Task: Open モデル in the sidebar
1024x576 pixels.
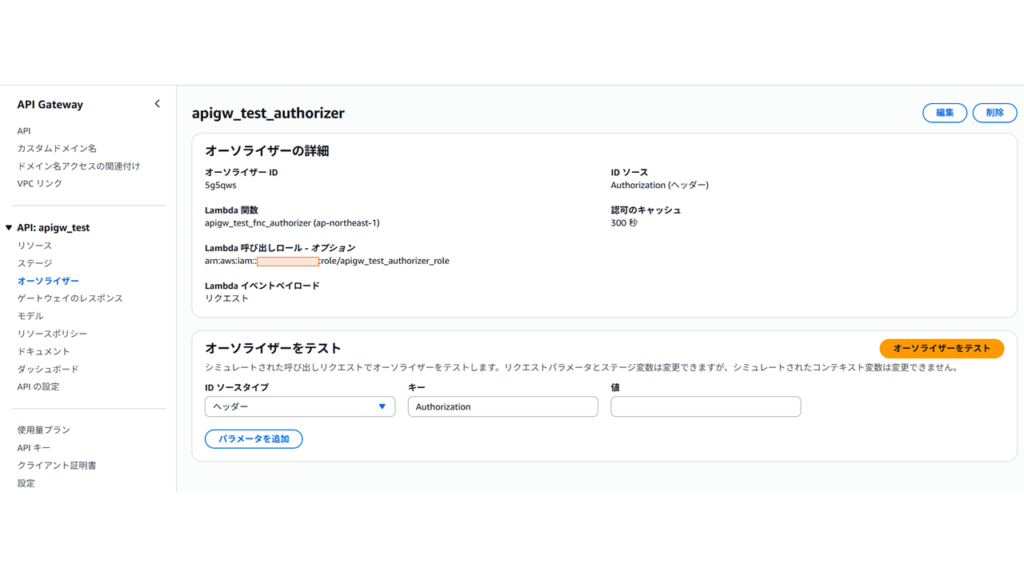Action: pos(30,316)
